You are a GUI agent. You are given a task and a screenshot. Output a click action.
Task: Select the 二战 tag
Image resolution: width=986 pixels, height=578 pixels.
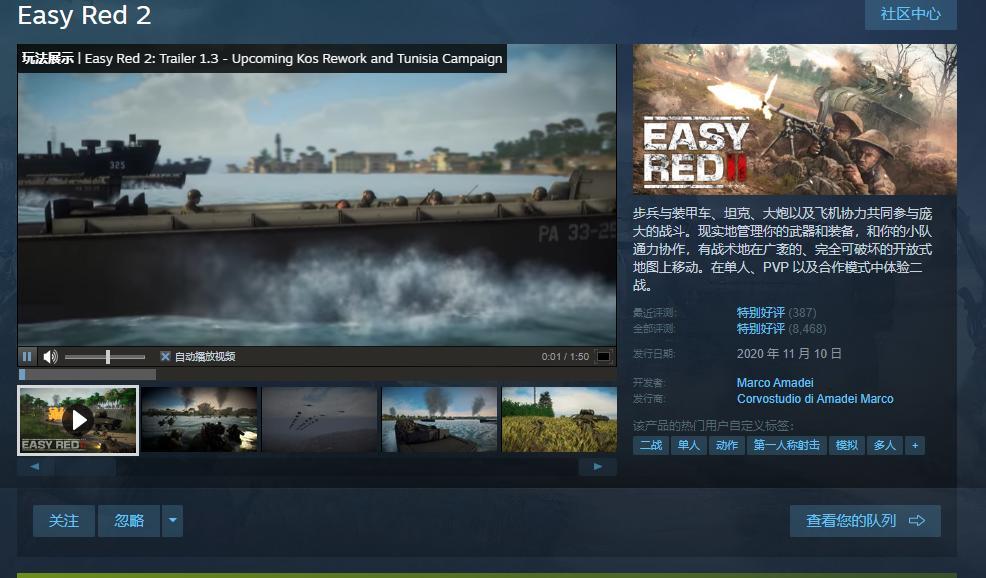pos(651,445)
